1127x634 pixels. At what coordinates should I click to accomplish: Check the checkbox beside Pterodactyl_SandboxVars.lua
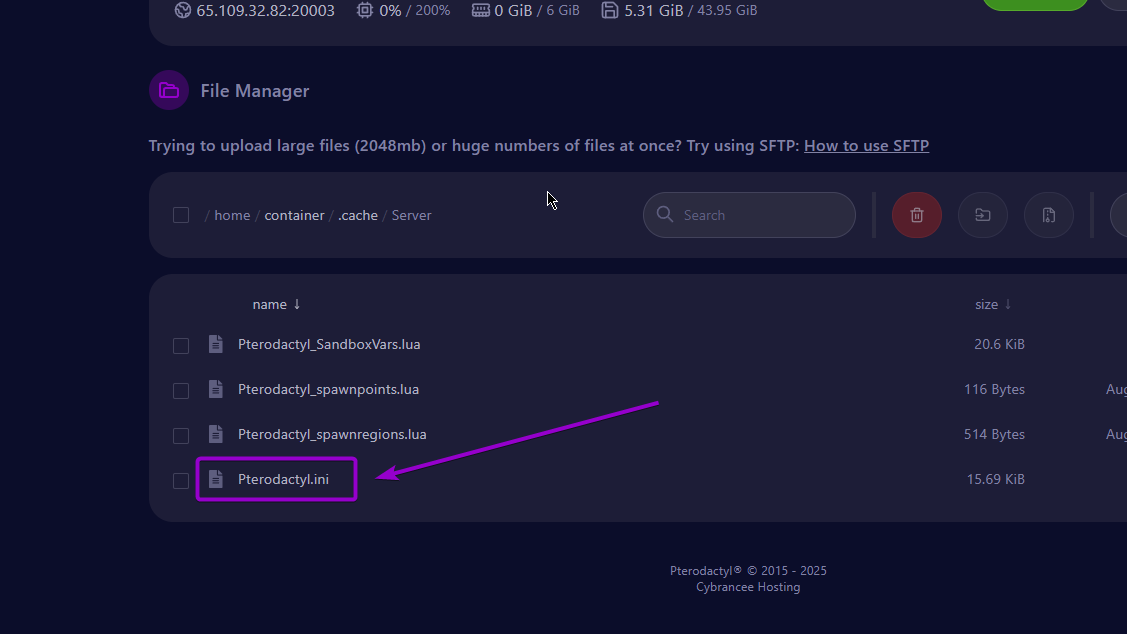(x=181, y=345)
